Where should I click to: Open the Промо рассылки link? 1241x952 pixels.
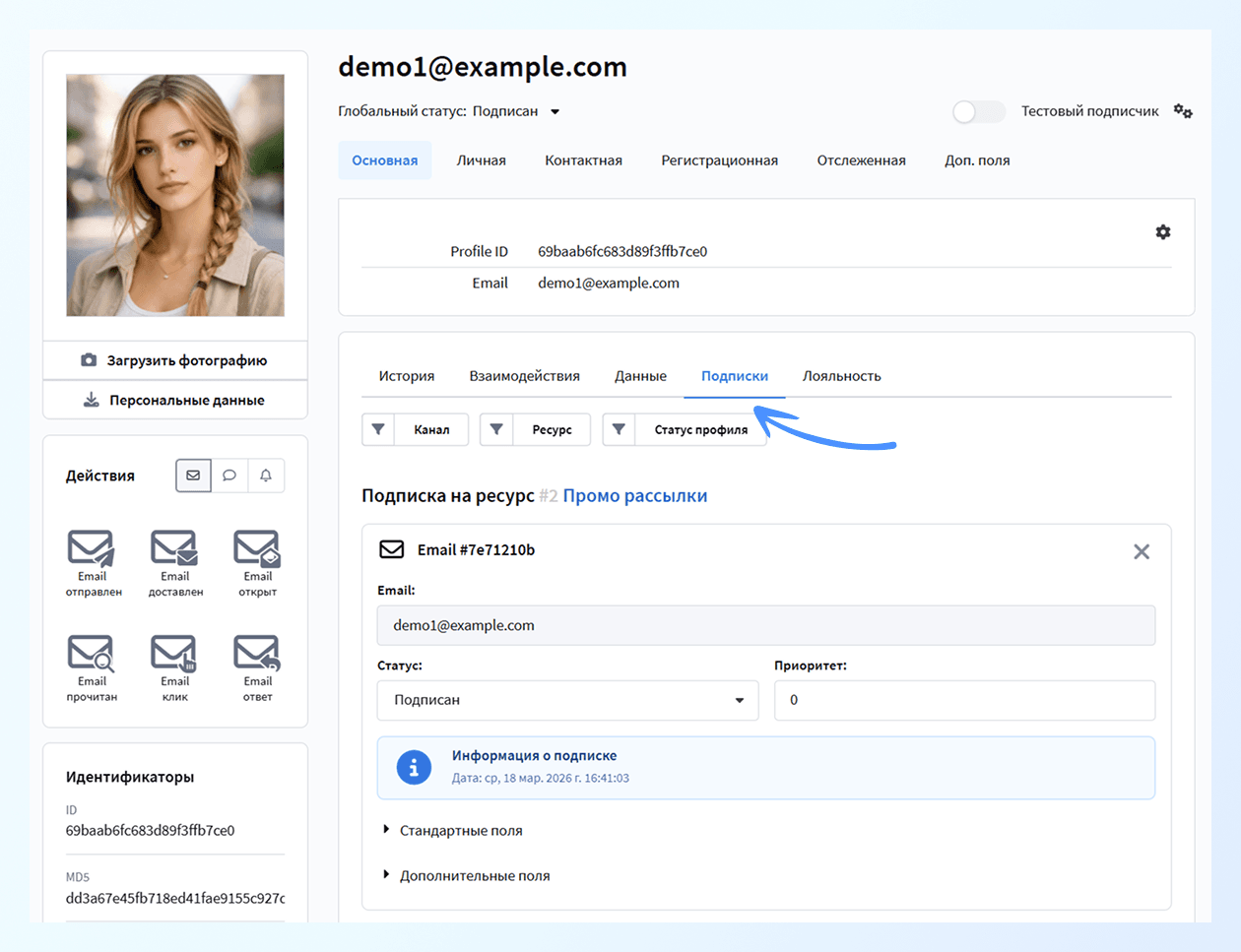(635, 495)
